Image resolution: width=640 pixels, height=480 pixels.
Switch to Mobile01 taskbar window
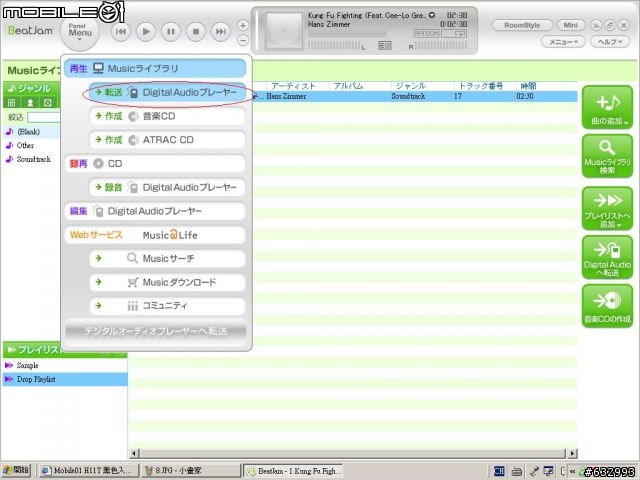click(x=89, y=471)
